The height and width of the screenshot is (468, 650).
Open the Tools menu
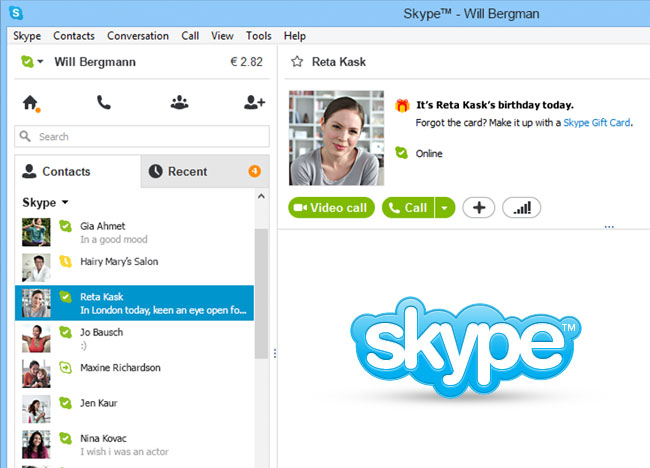pyautogui.click(x=258, y=36)
